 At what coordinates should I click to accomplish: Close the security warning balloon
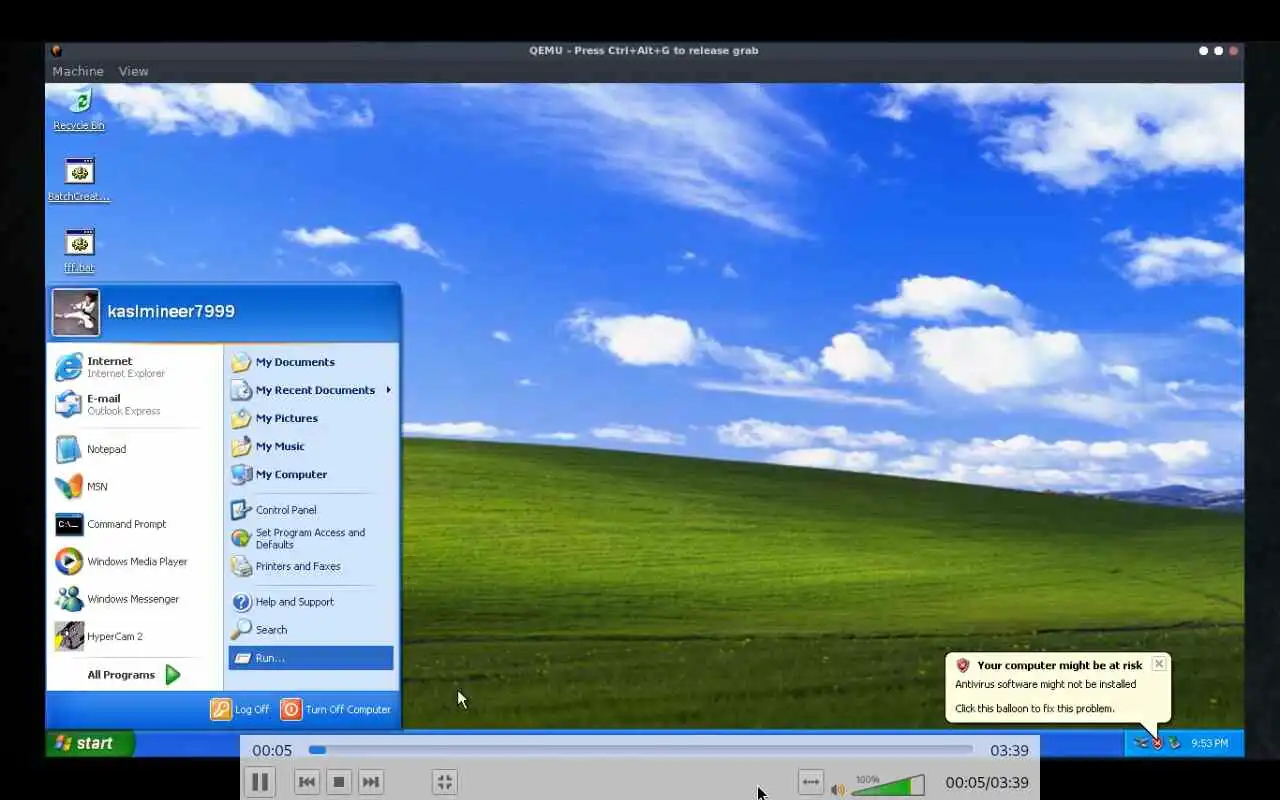(x=1159, y=664)
